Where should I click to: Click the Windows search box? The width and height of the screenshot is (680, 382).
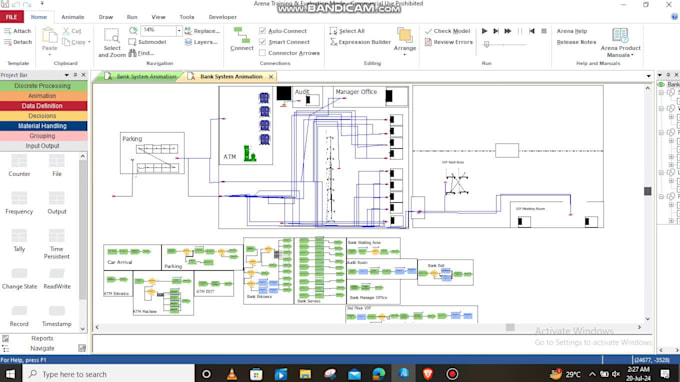click(x=108, y=374)
